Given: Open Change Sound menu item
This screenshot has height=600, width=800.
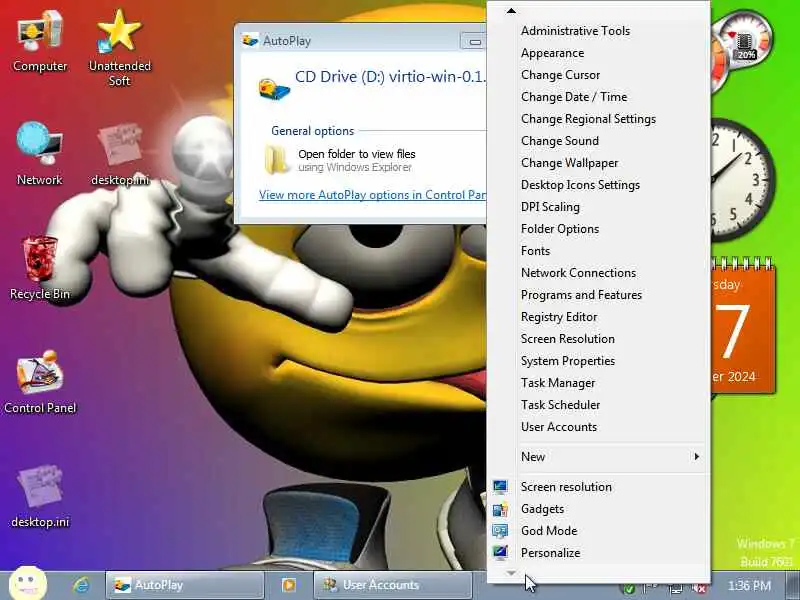Looking at the screenshot, I should [x=560, y=141].
